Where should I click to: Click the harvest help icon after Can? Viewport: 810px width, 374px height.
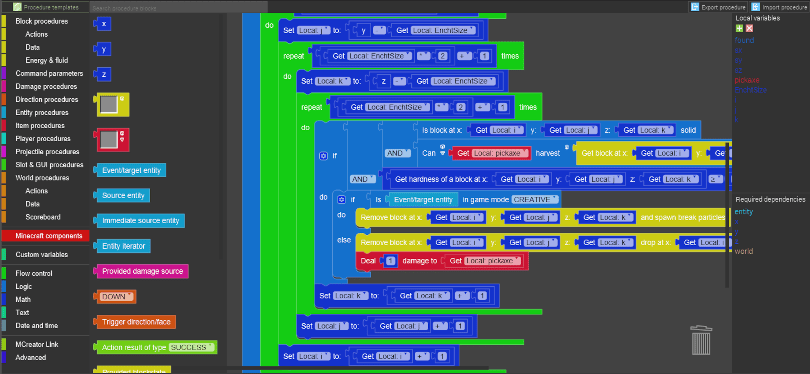click(443, 149)
